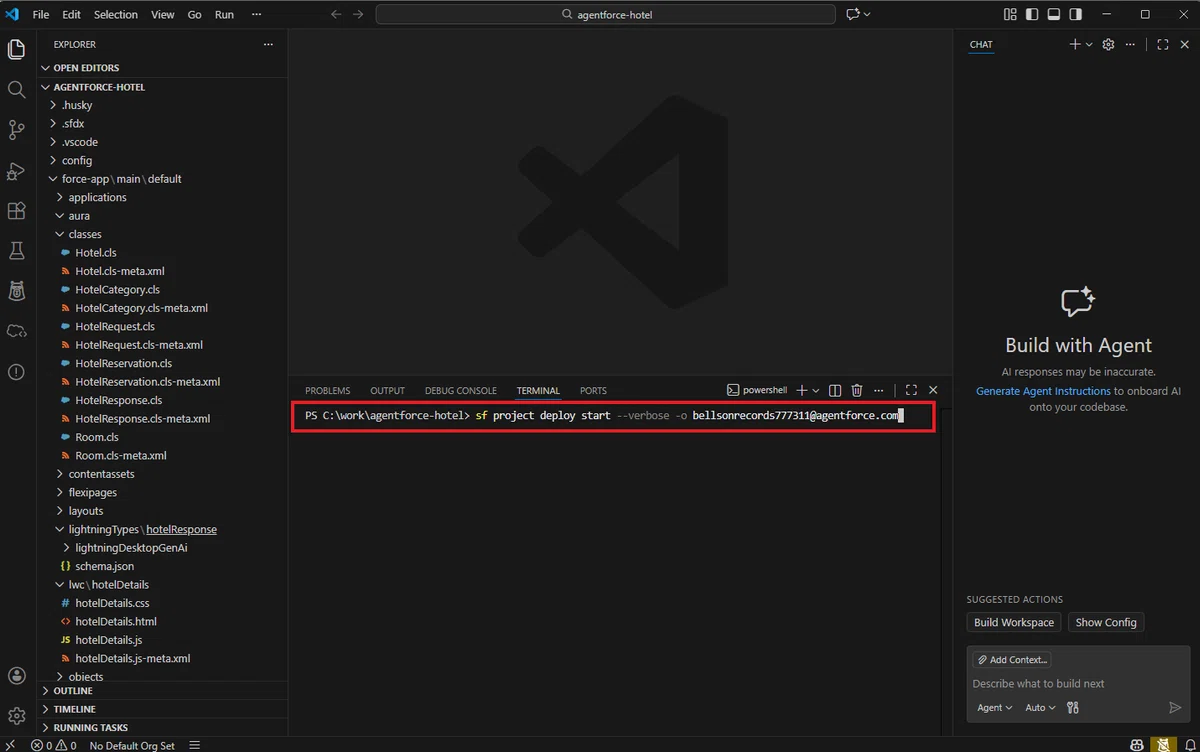Click the Generate Agent Instructions link
This screenshot has height=752, width=1200.
click(x=1043, y=391)
